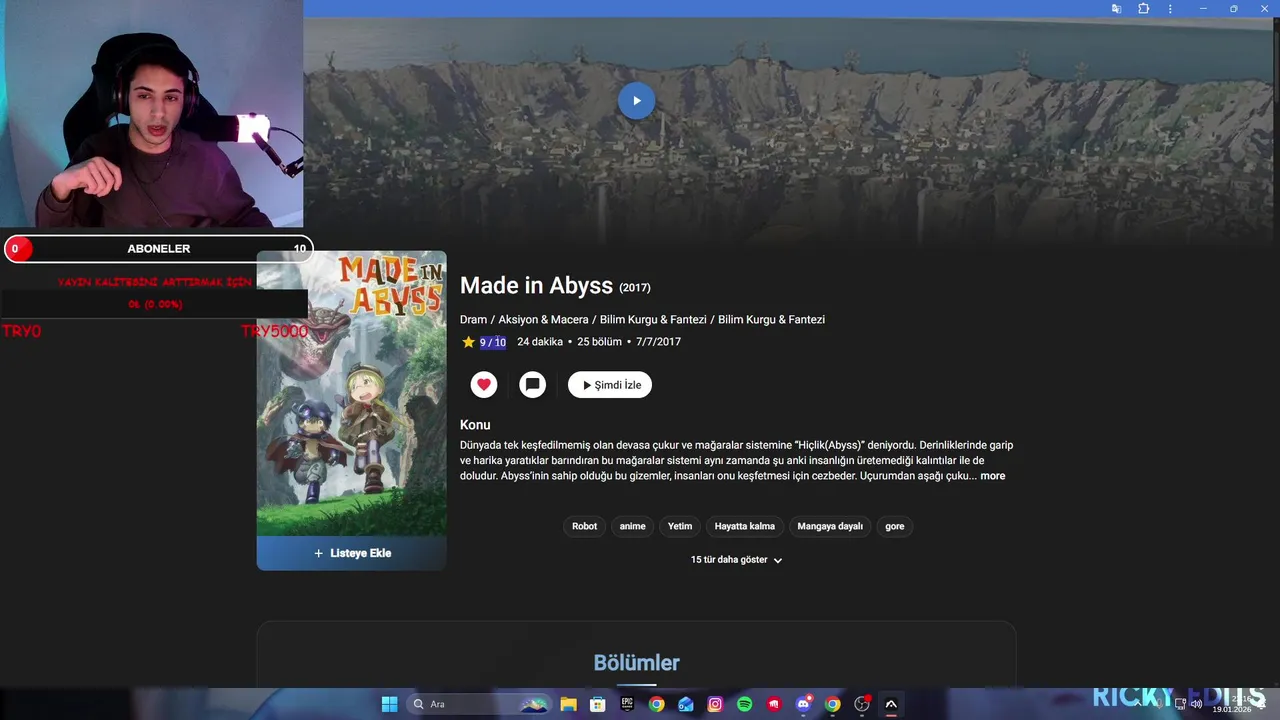
Task: Open the Aksiyon & Macera genre link
Action: pyautogui.click(x=544, y=320)
